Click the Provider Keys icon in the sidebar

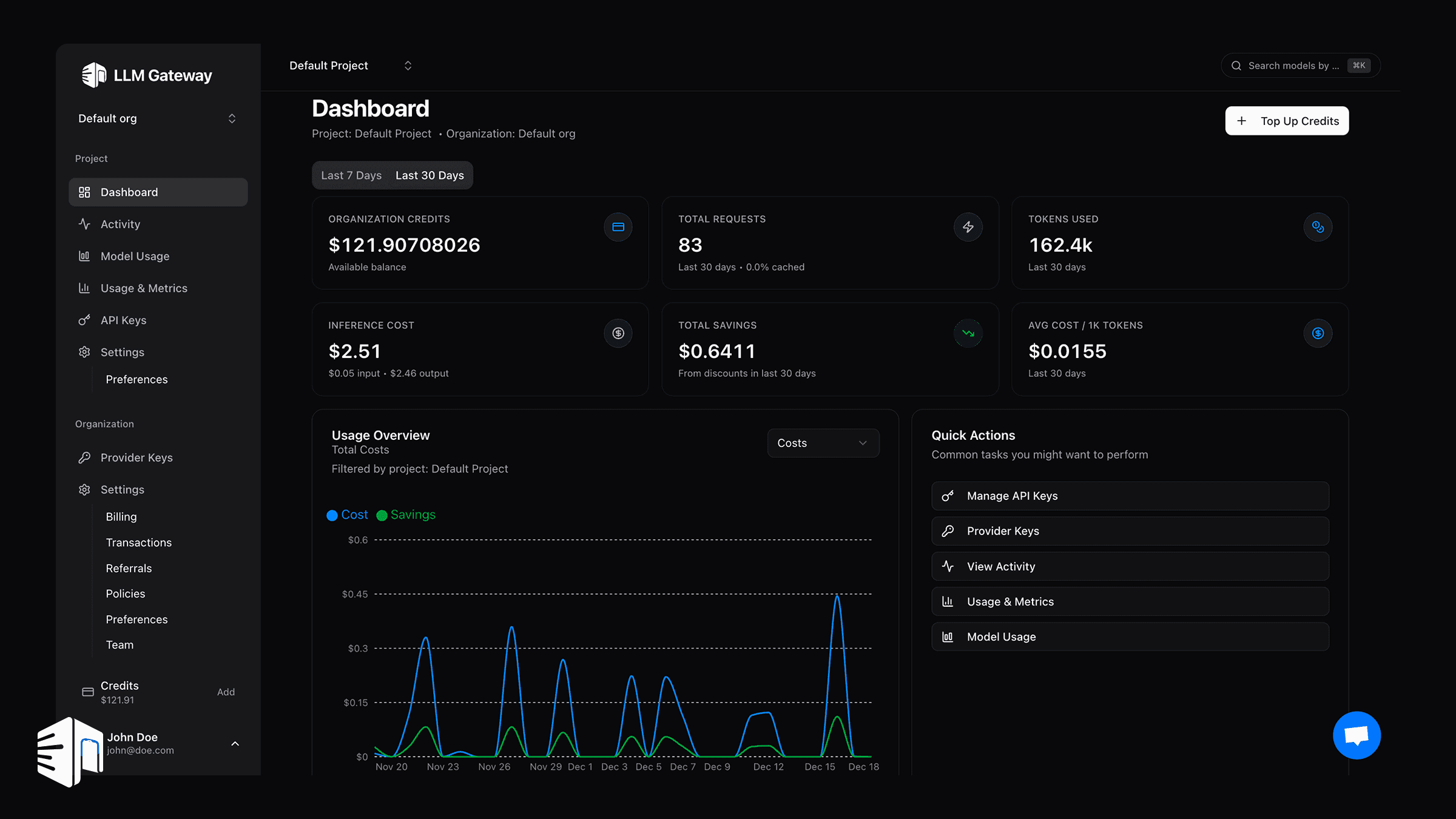pyautogui.click(x=84, y=457)
